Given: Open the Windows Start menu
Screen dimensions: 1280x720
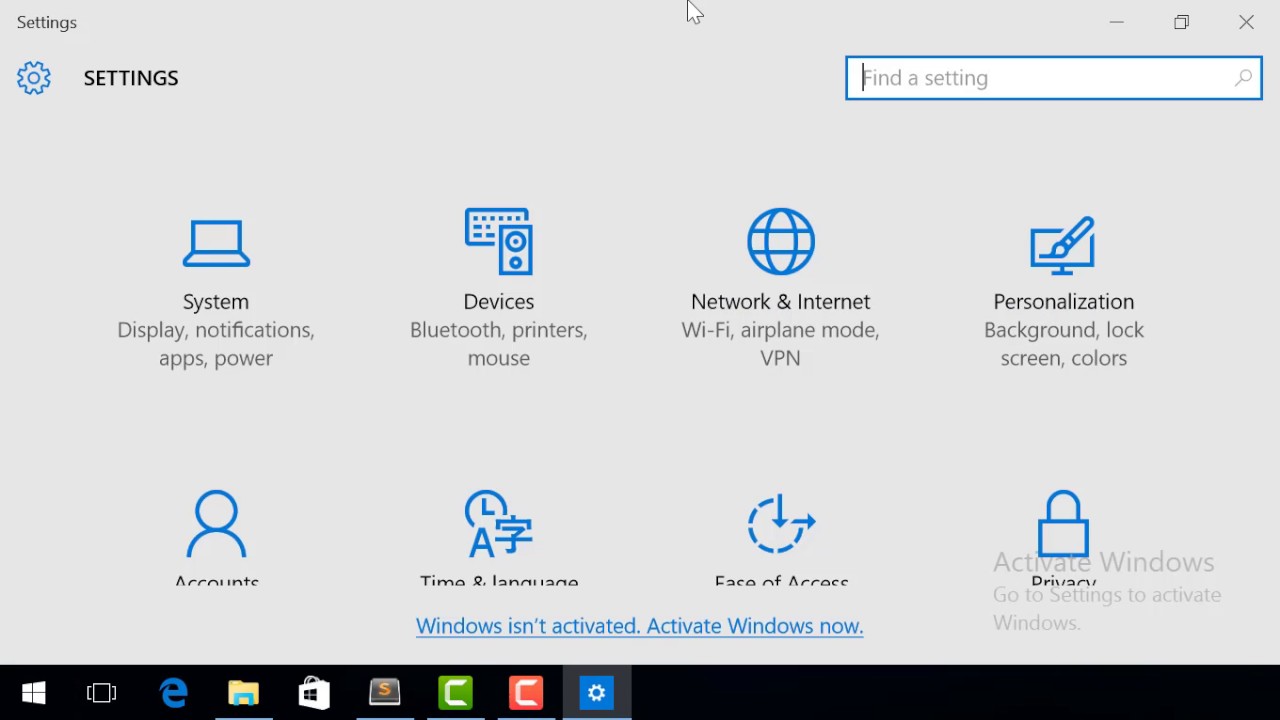Looking at the screenshot, I should click(x=34, y=693).
